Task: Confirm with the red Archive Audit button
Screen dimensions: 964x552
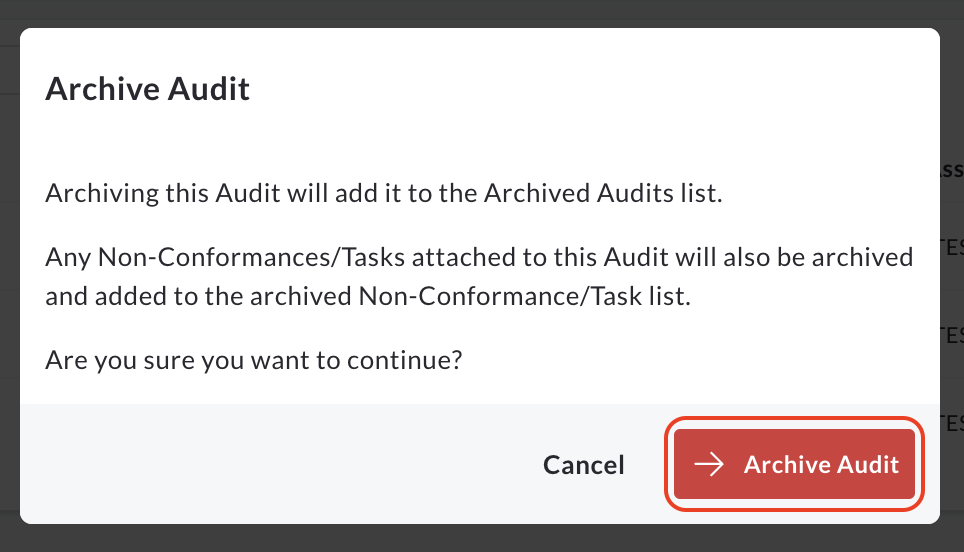Action: coord(794,464)
